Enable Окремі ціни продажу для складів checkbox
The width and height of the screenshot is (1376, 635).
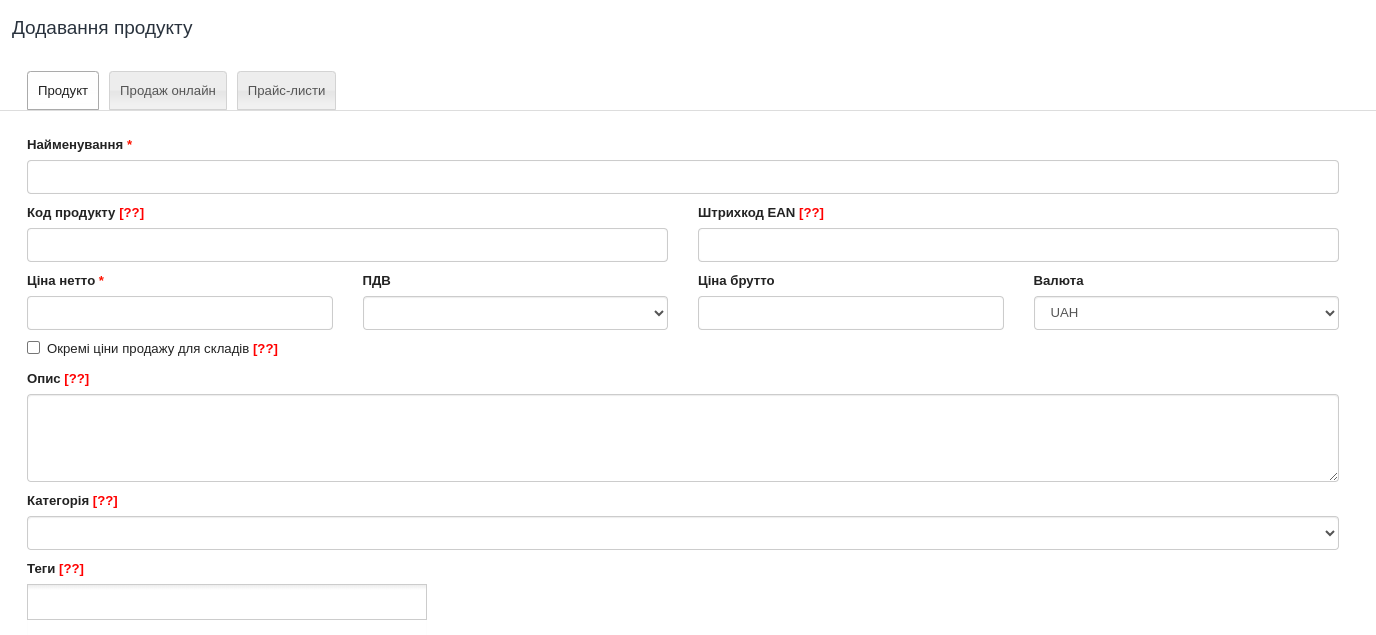tap(34, 348)
